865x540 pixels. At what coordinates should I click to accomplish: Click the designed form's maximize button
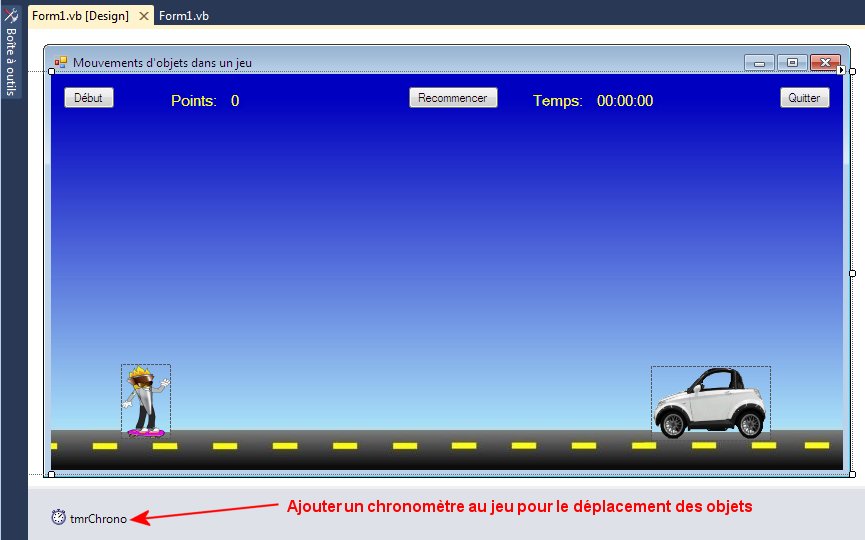coord(792,63)
